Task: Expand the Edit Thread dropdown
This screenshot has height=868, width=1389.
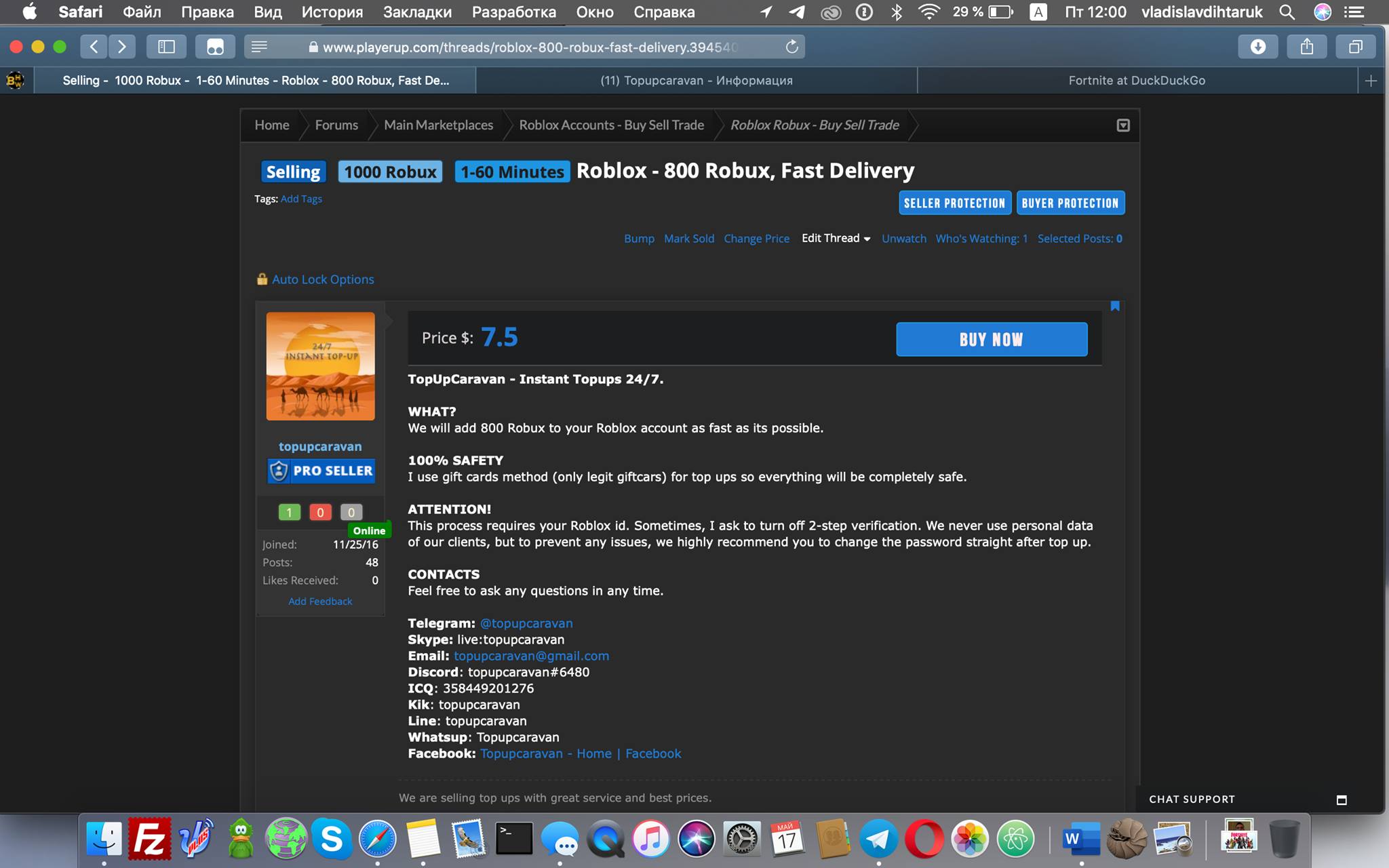Action: [836, 239]
